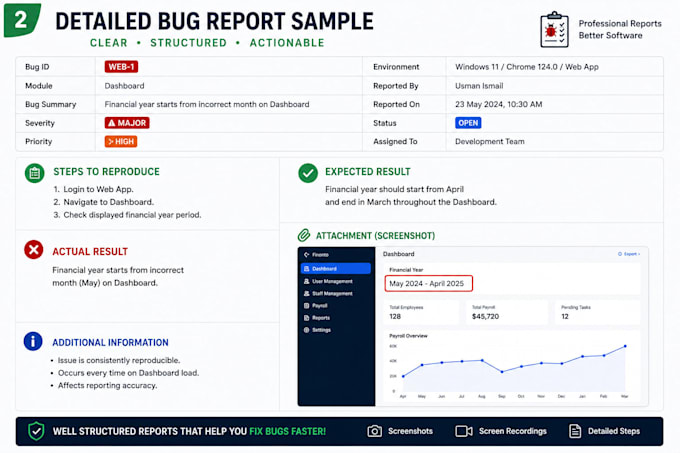Screen dimensions: 680x453
Task: Open User Management in the sidebar
Action: point(332,281)
